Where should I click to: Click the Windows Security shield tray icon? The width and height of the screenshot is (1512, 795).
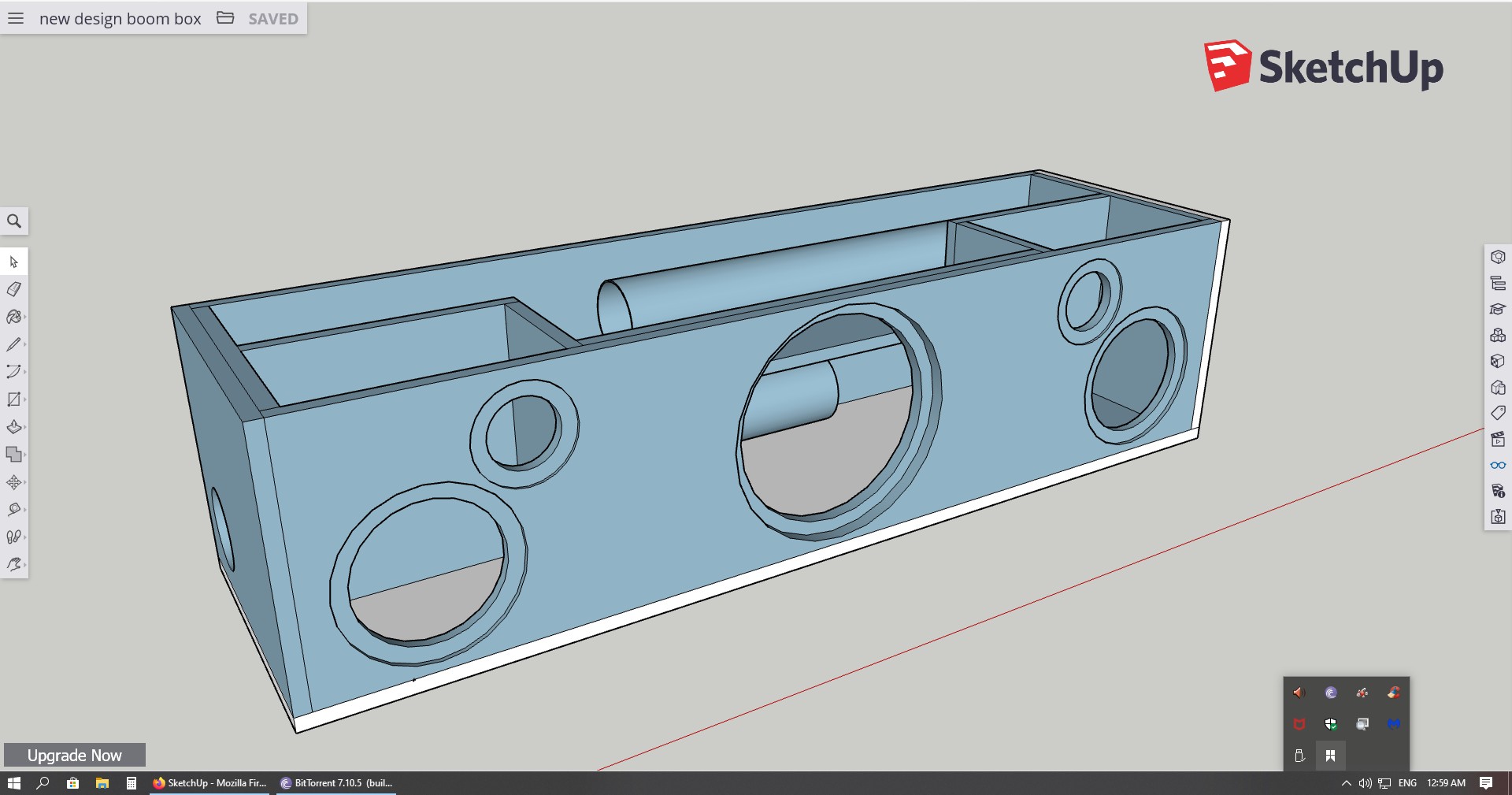click(x=1331, y=724)
